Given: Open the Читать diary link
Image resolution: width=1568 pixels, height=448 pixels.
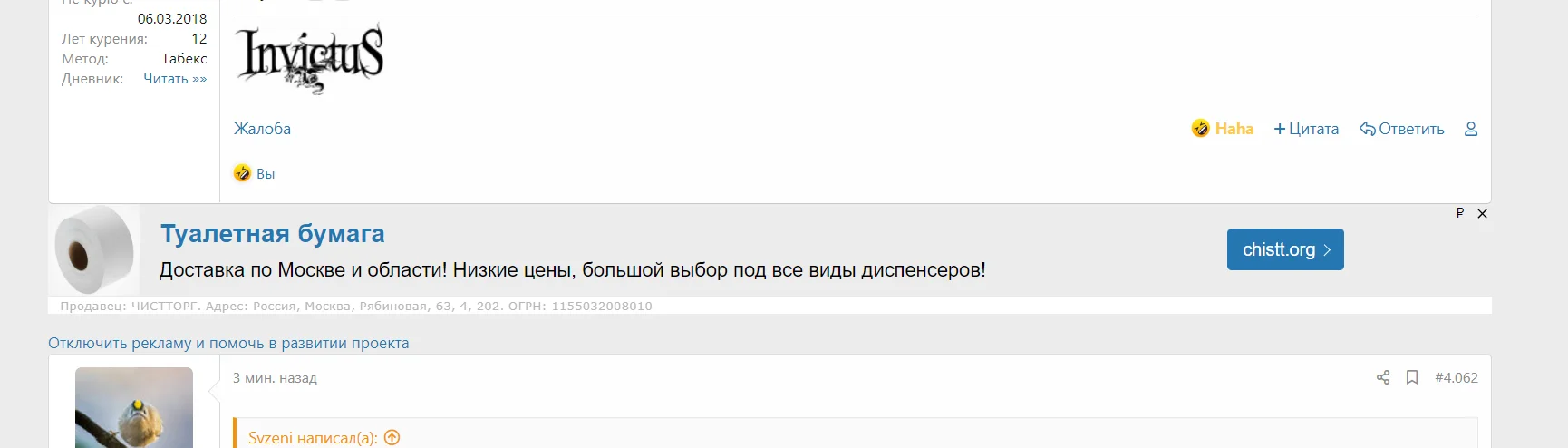Looking at the screenshot, I should [x=175, y=79].
